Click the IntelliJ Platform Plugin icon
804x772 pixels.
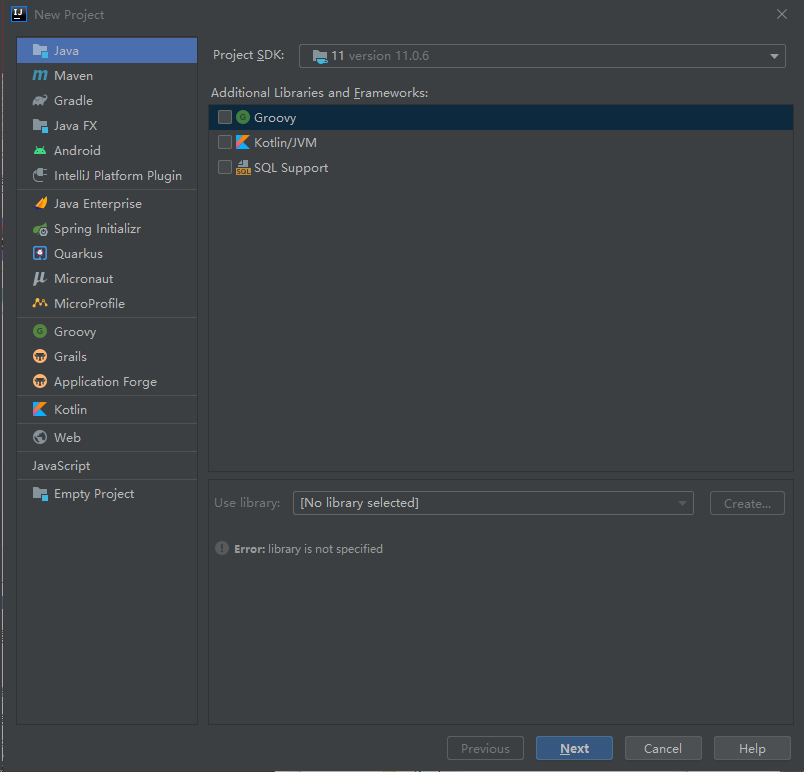point(40,175)
